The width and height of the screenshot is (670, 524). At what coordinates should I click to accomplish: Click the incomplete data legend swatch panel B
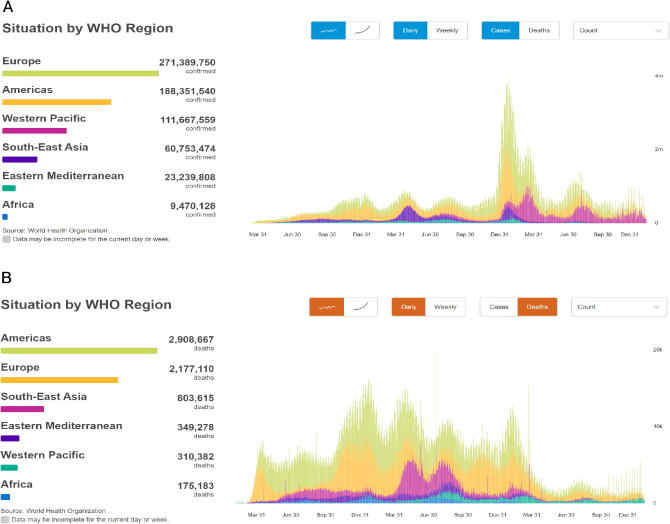(5, 520)
